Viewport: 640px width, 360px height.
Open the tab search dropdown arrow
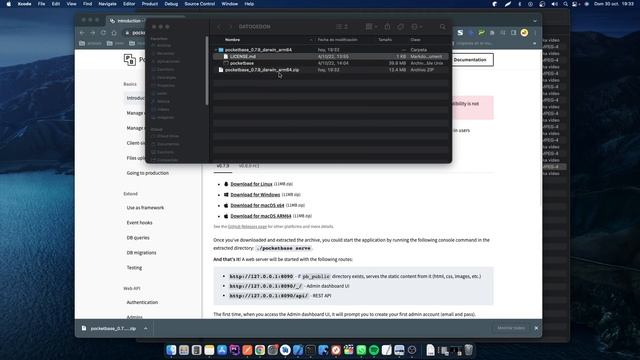point(535,21)
